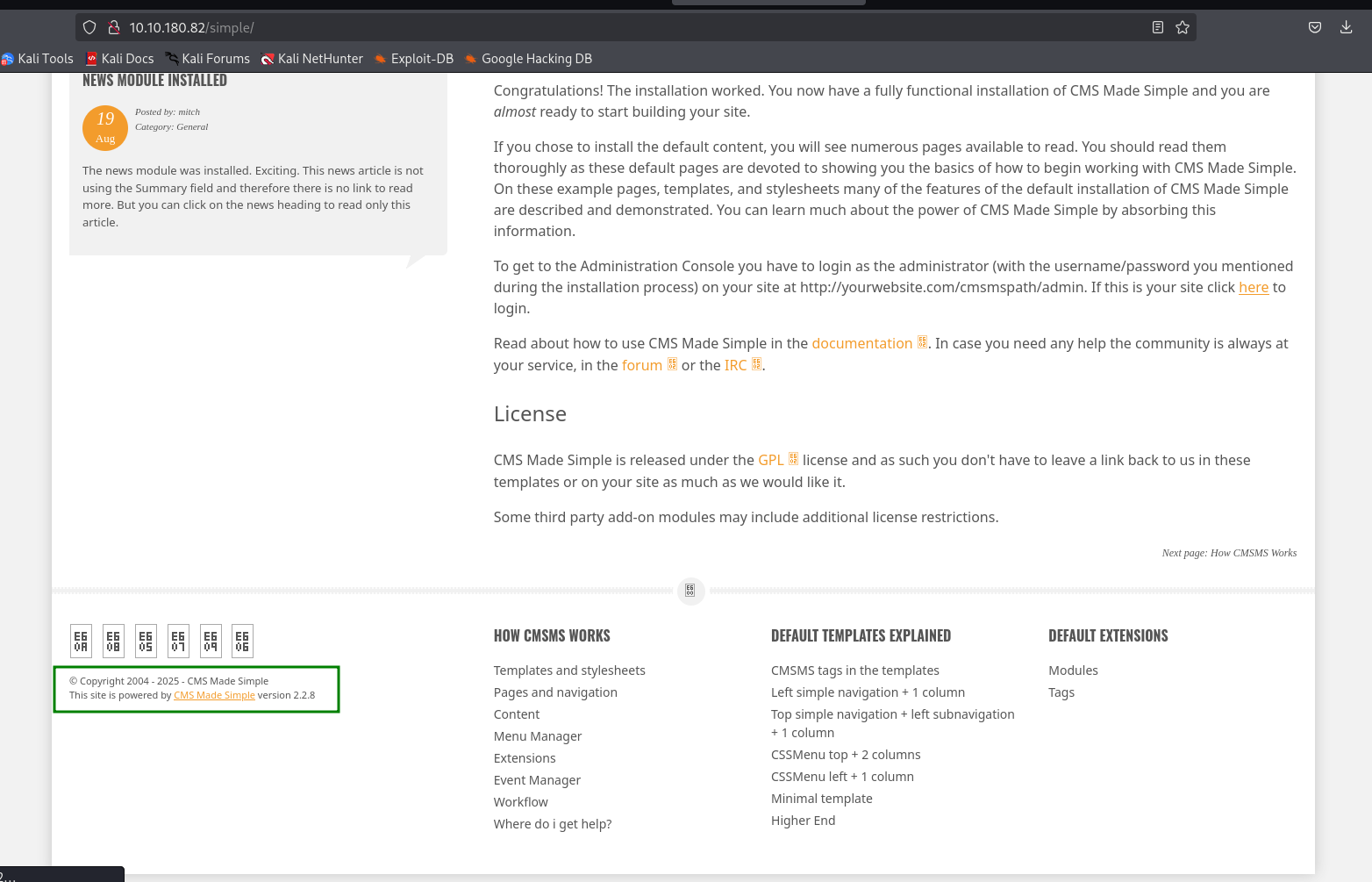Image resolution: width=1372 pixels, height=882 pixels.
Task: Toggle the bookmark star for this page
Action: pos(1182,27)
